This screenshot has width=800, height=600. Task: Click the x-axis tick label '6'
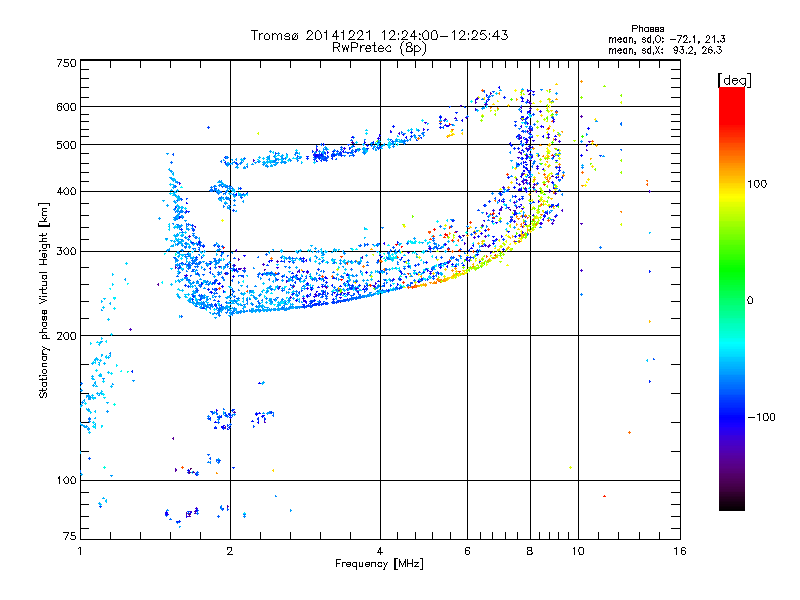(x=467, y=551)
